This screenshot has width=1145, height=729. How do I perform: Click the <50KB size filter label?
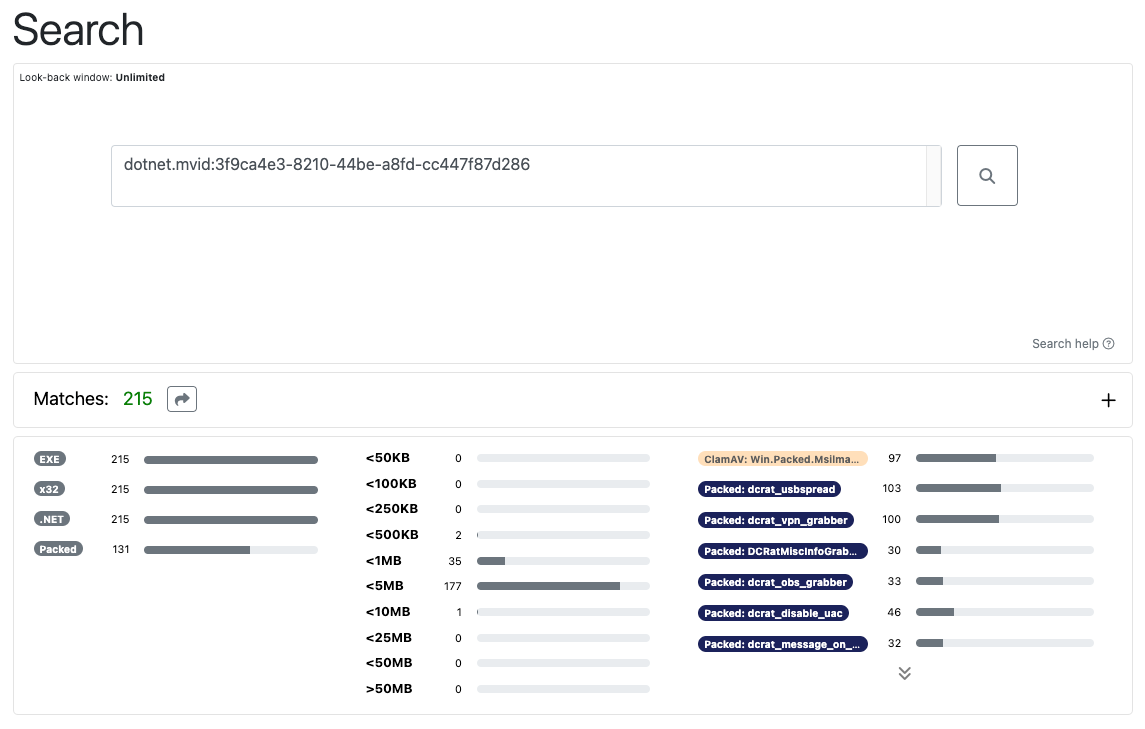(x=388, y=458)
